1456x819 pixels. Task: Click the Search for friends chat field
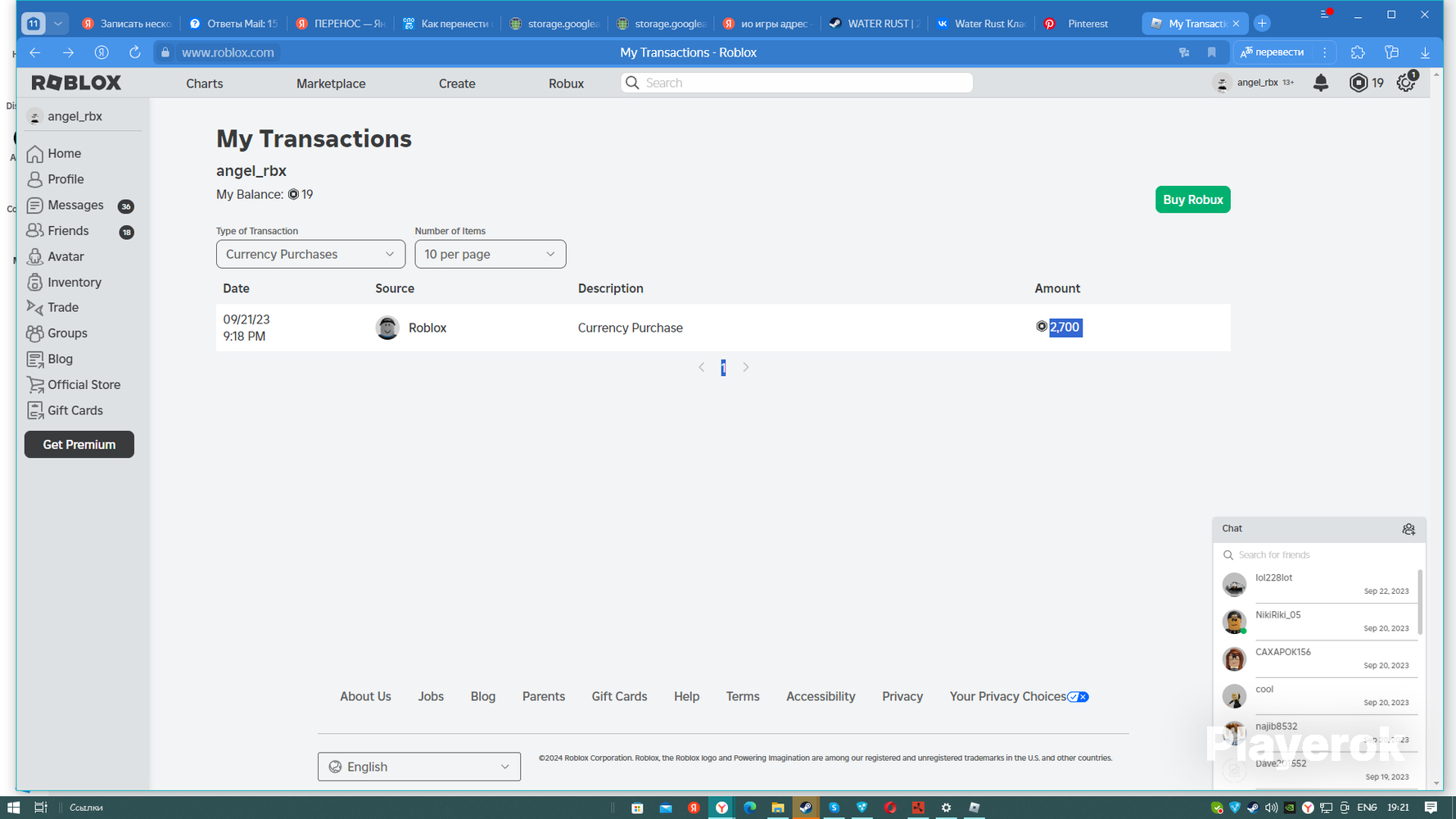(x=1318, y=555)
